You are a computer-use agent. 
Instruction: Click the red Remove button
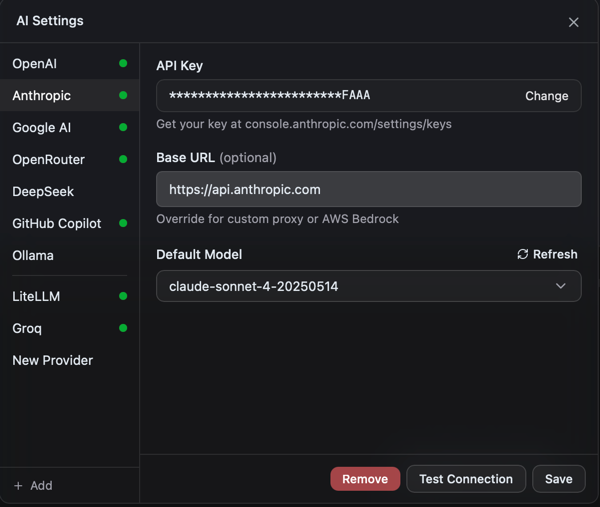(x=365, y=479)
